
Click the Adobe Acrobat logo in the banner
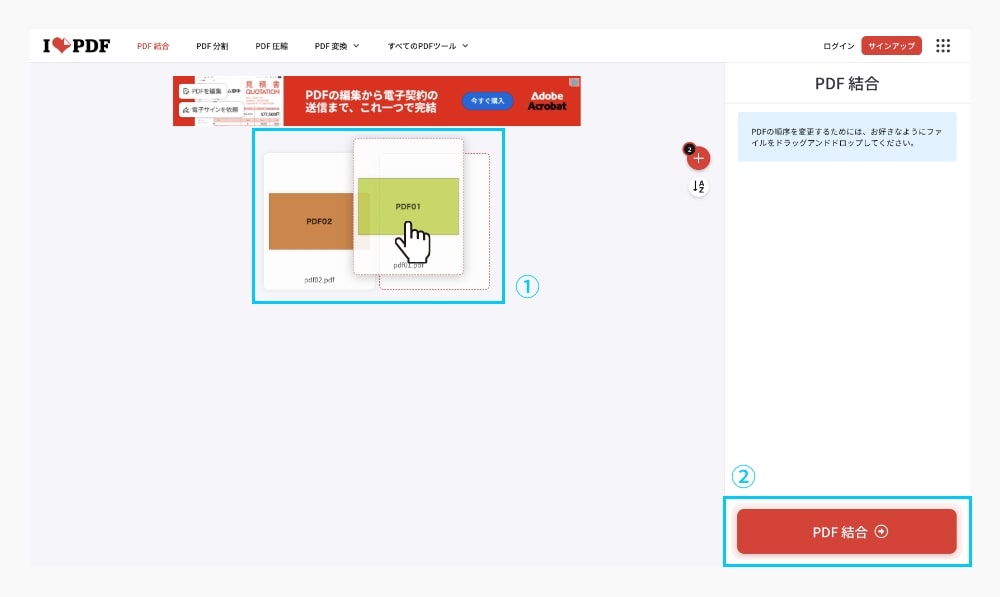point(546,100)
